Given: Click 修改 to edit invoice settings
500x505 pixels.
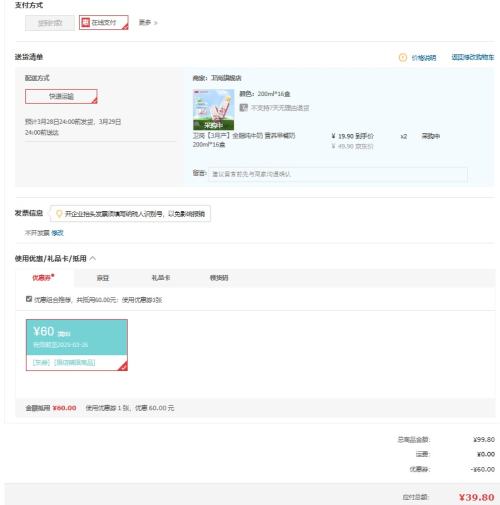Looking at the screenshot, I should [x=57, y=233].
